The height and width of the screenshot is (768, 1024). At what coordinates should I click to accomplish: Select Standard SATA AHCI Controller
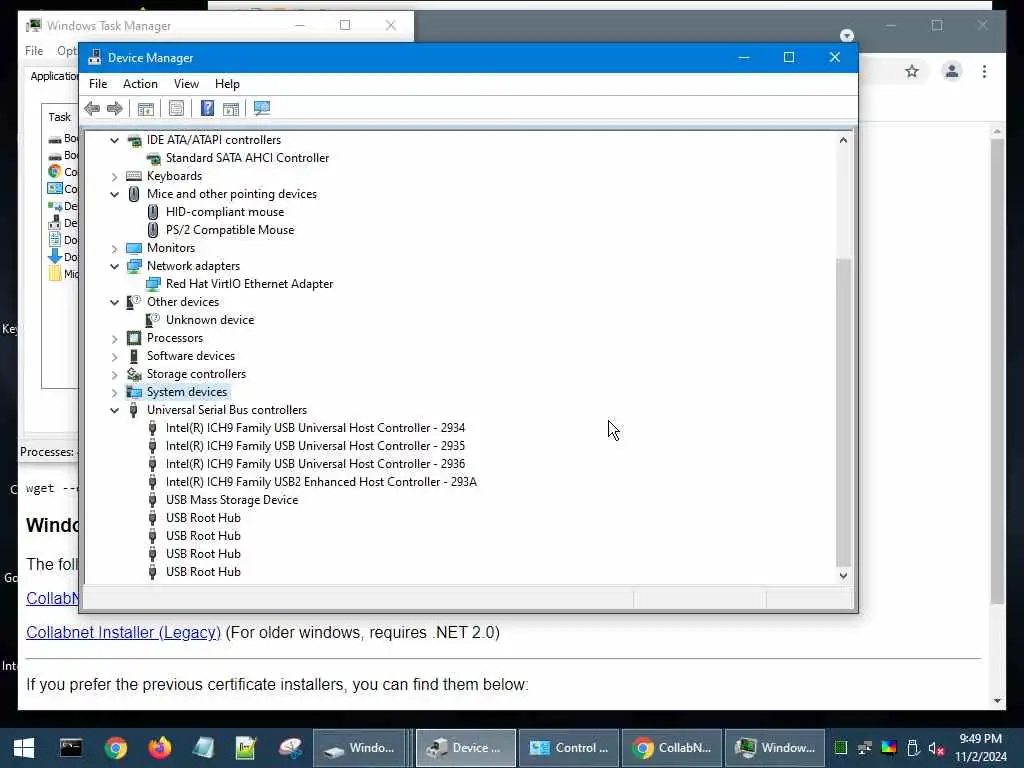pos(248,158)
